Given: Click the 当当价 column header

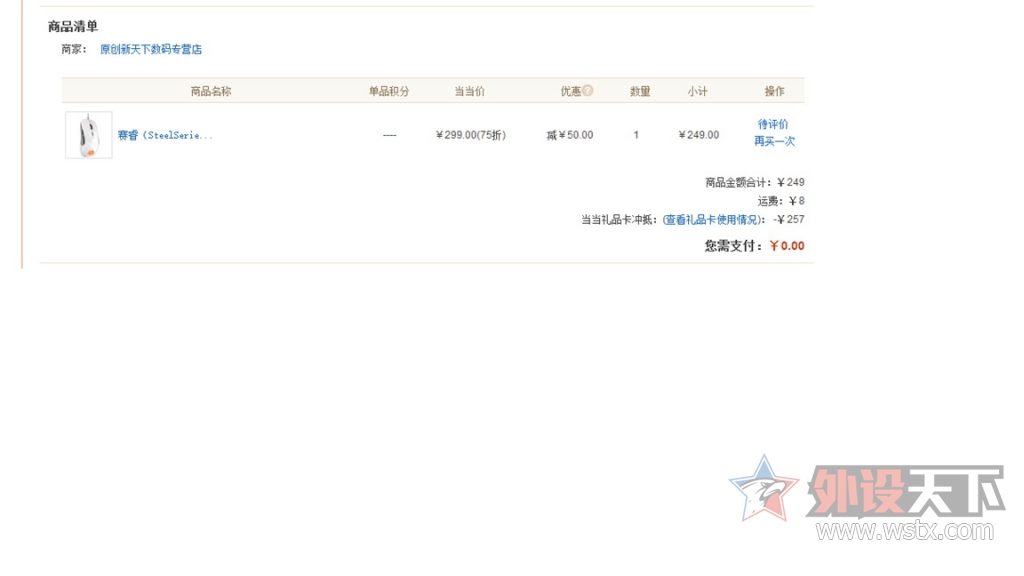Looking at the screenshot, I should (x=470, y=91).
